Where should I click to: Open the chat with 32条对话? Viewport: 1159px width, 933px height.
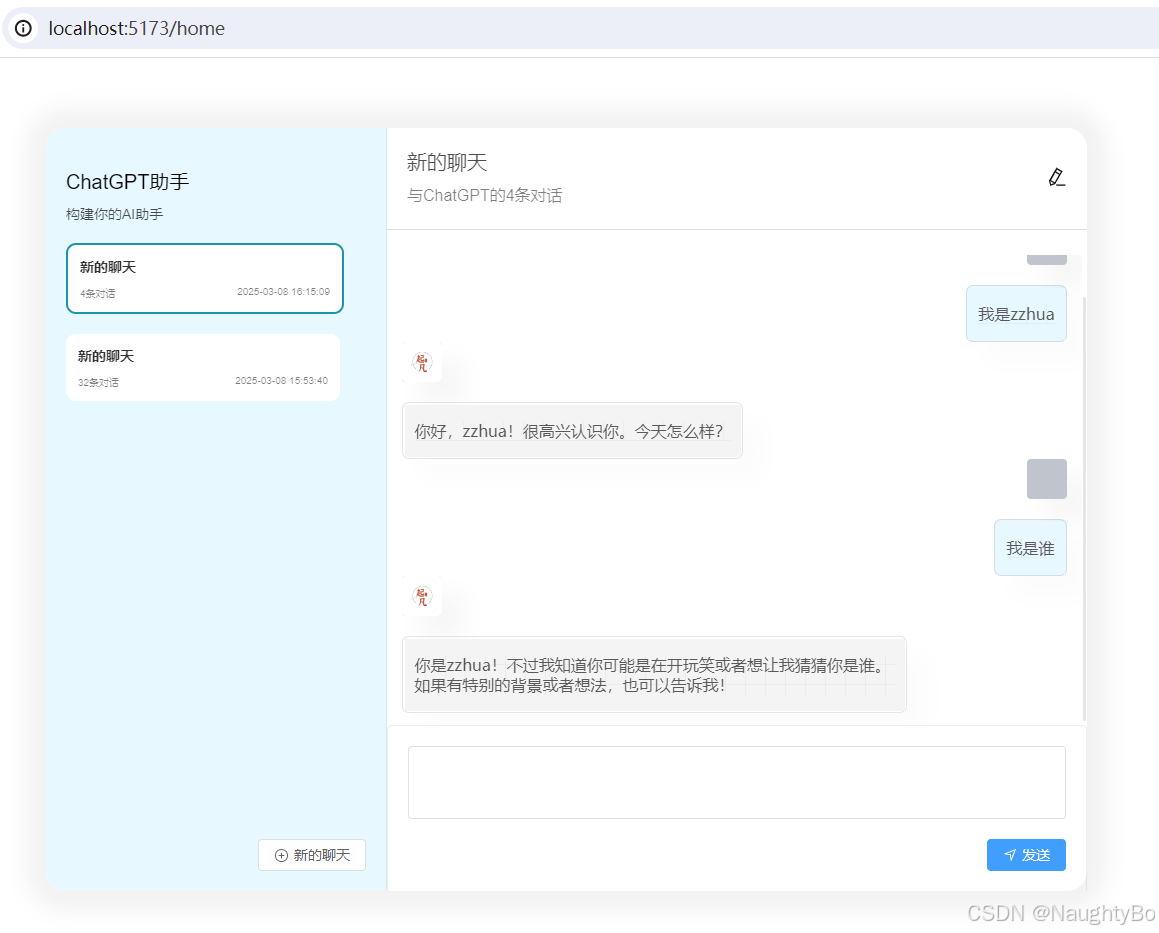[x=203, y=367]
